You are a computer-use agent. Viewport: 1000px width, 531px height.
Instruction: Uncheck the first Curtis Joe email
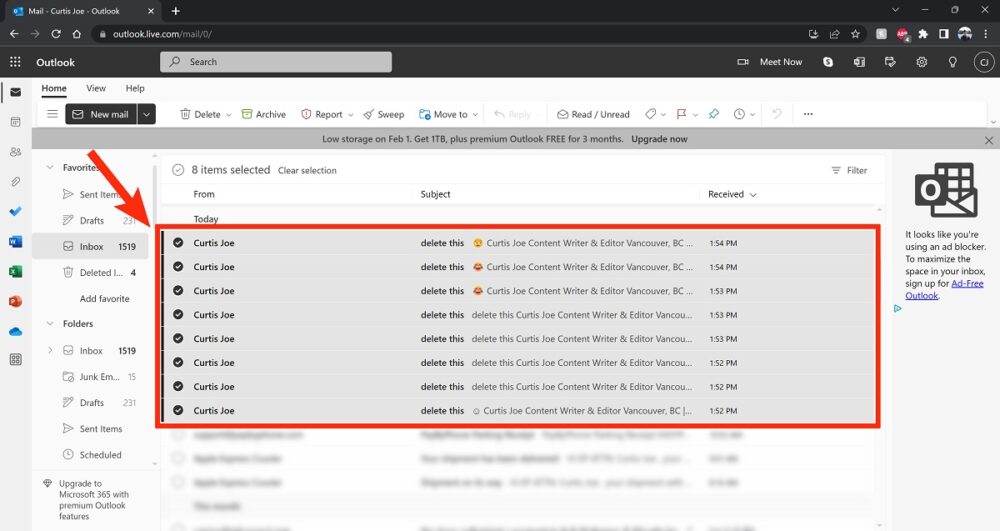point(178,243)
